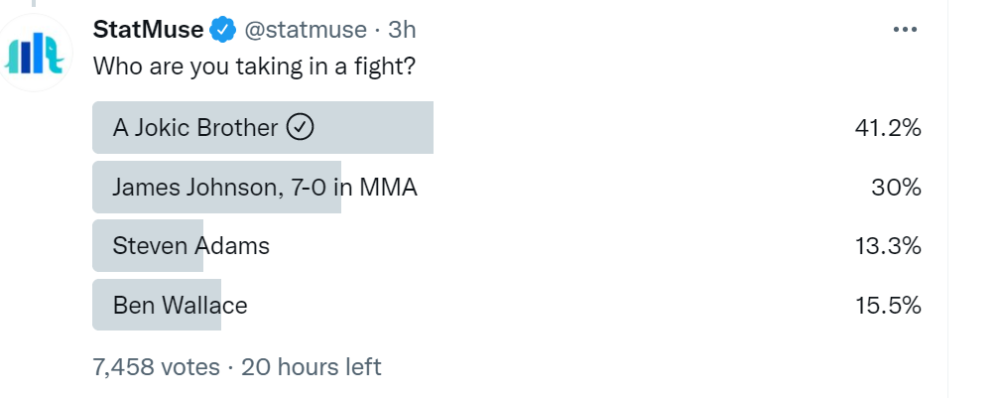
Task: Click the blue verified badge
Action: 223,29
